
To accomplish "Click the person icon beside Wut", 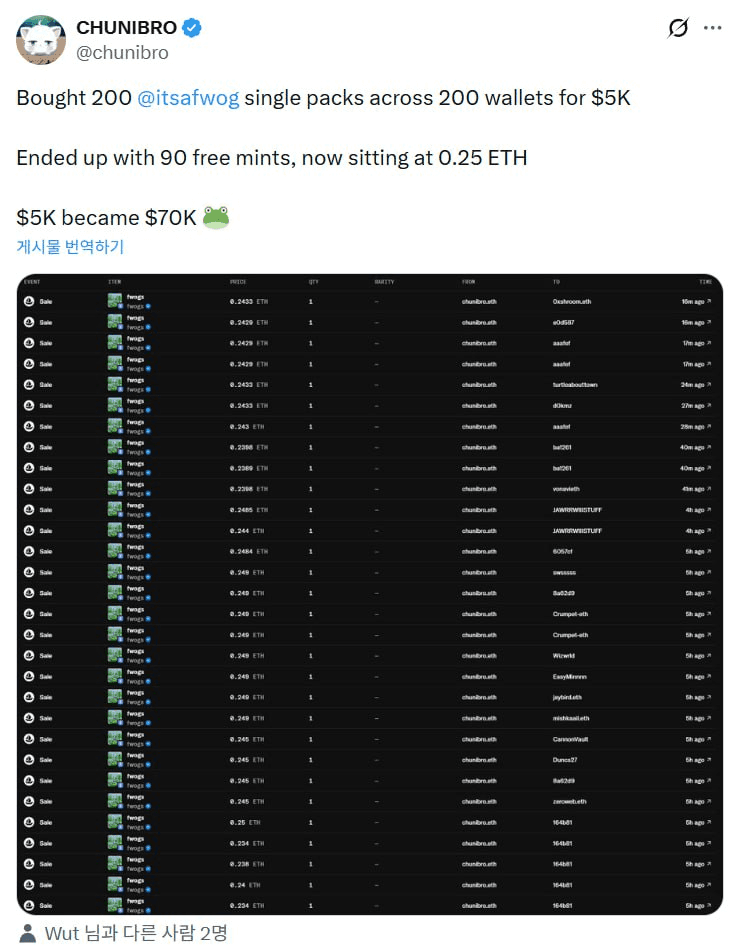I will coord(30,933).
